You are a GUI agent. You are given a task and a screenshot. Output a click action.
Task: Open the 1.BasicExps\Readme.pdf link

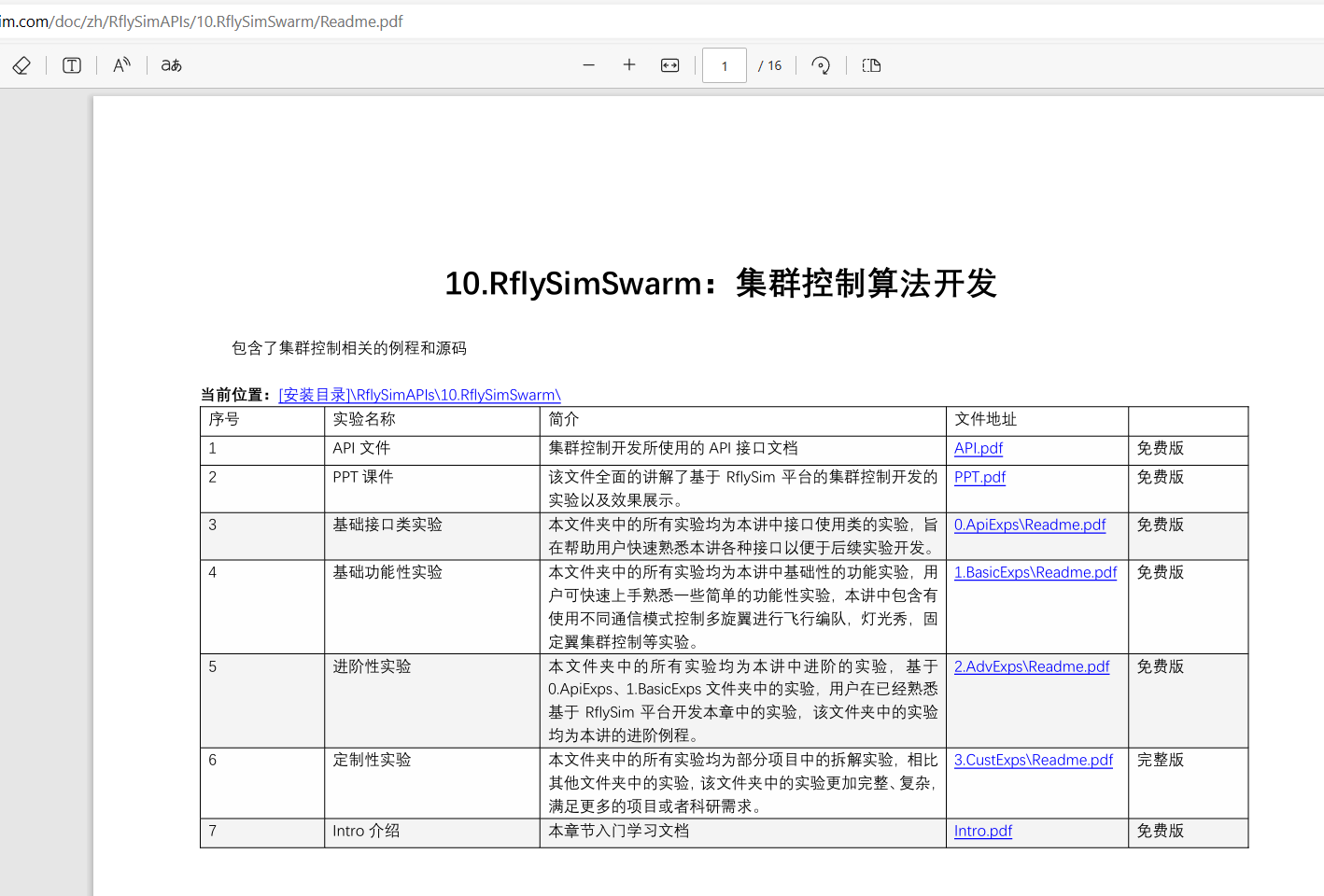[1035, 573]
